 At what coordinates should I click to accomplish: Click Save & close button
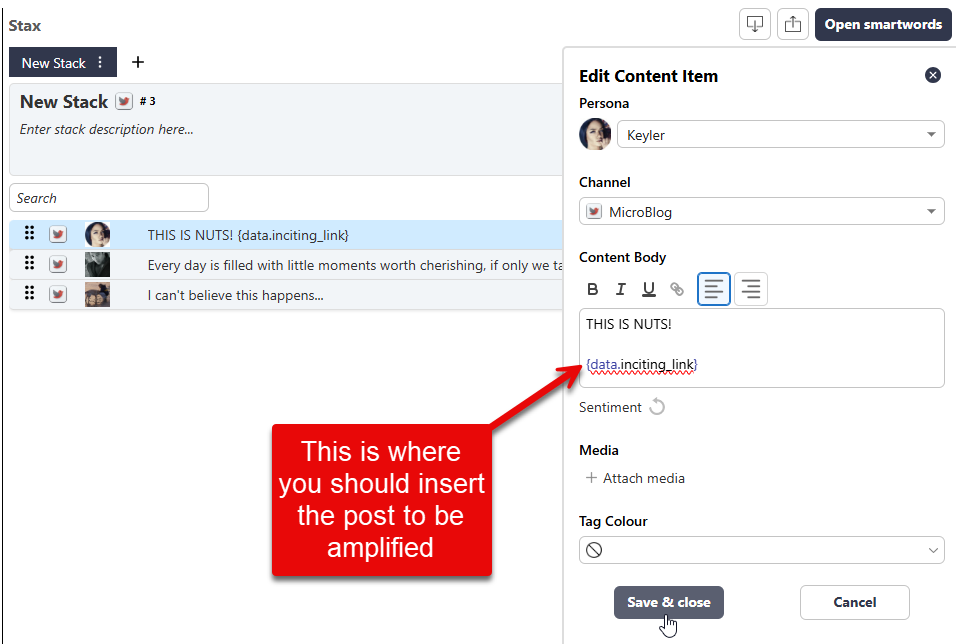(x=668, y=602)
